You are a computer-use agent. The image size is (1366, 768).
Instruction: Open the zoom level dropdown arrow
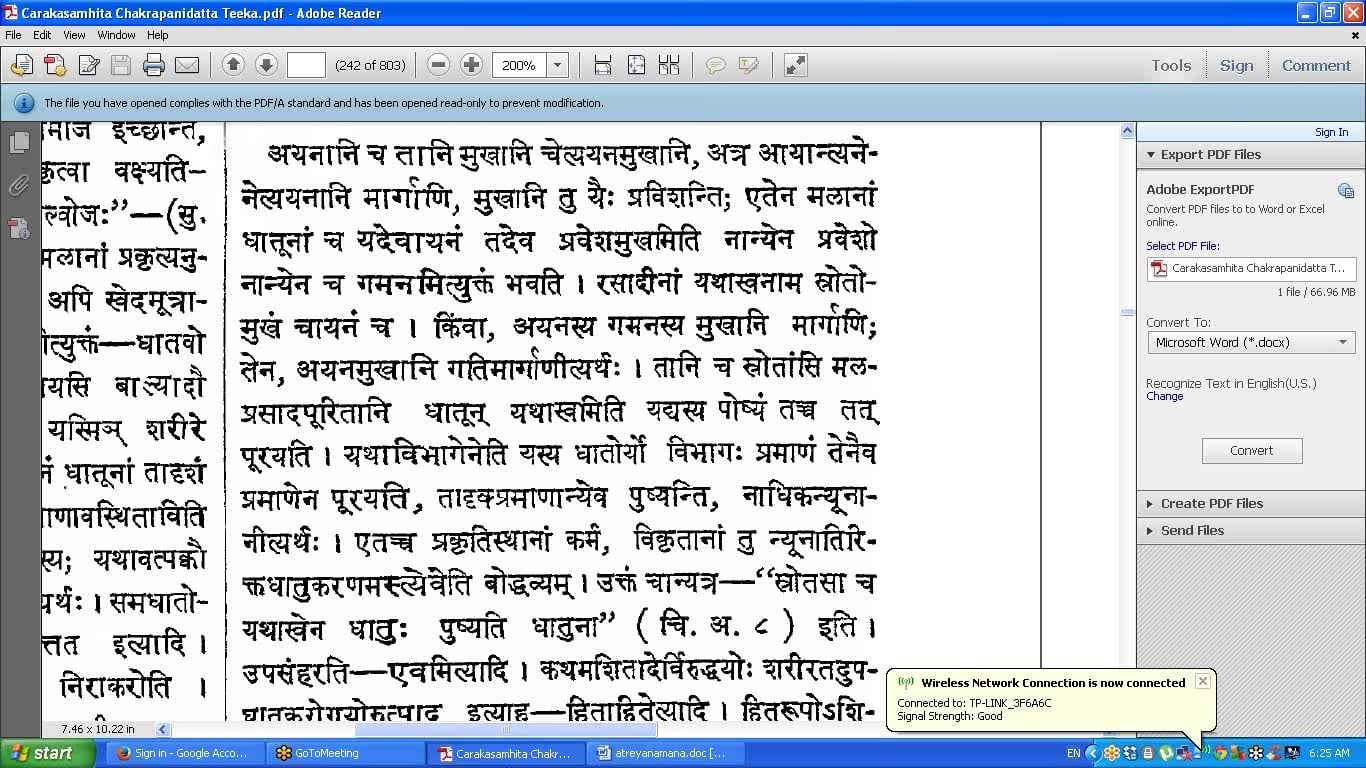[558, 65]
